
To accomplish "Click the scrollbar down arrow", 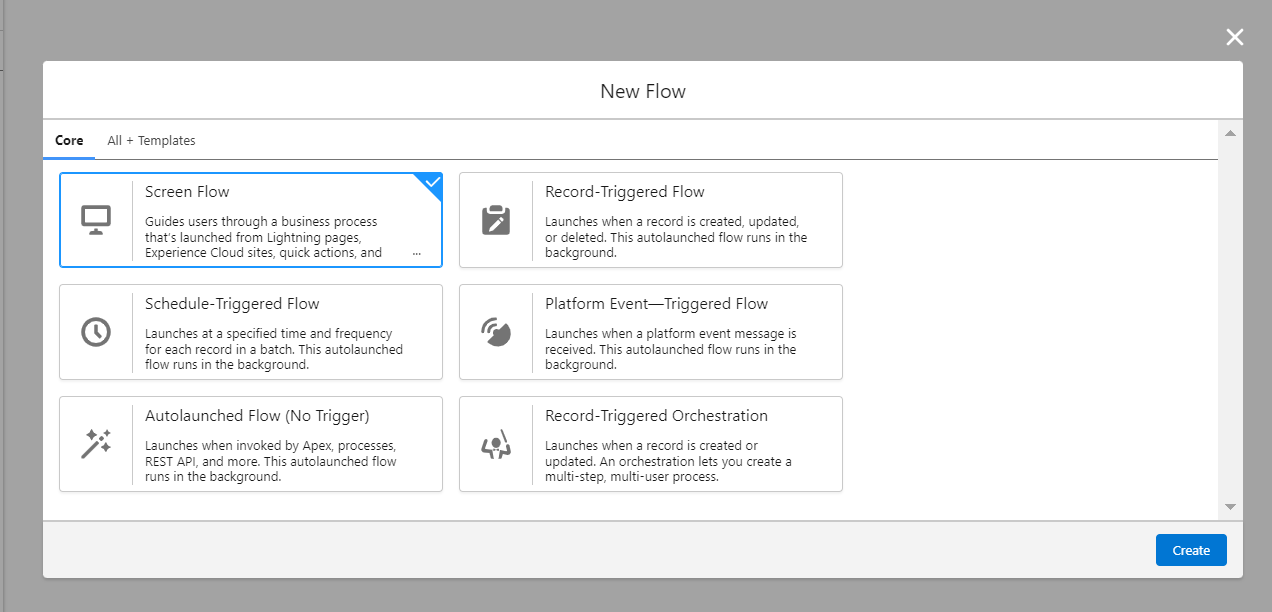I will click(x=1230, y=506).
